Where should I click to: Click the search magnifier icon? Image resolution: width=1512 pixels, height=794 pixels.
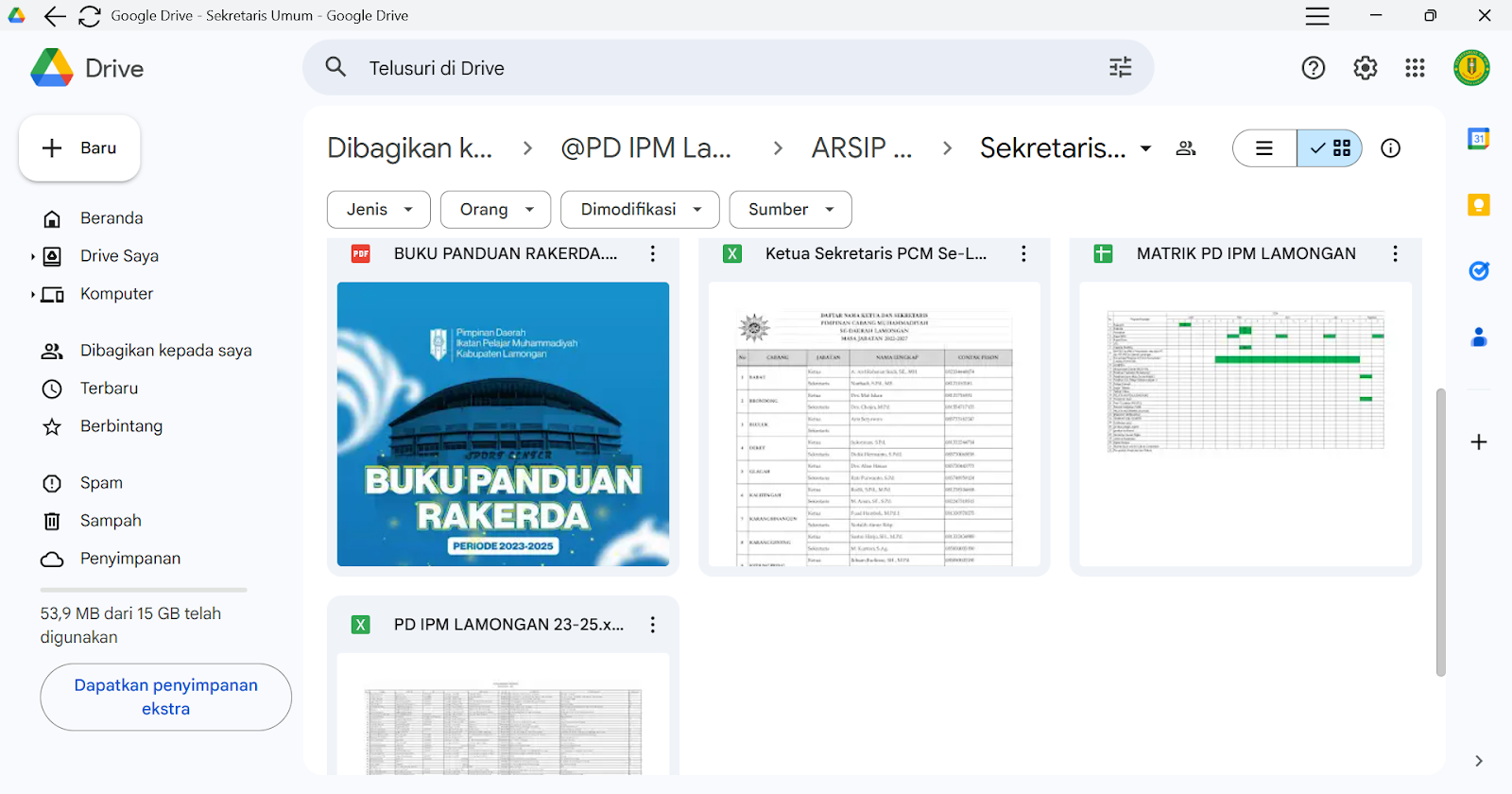pyautogui.click(x=335, y=67)
